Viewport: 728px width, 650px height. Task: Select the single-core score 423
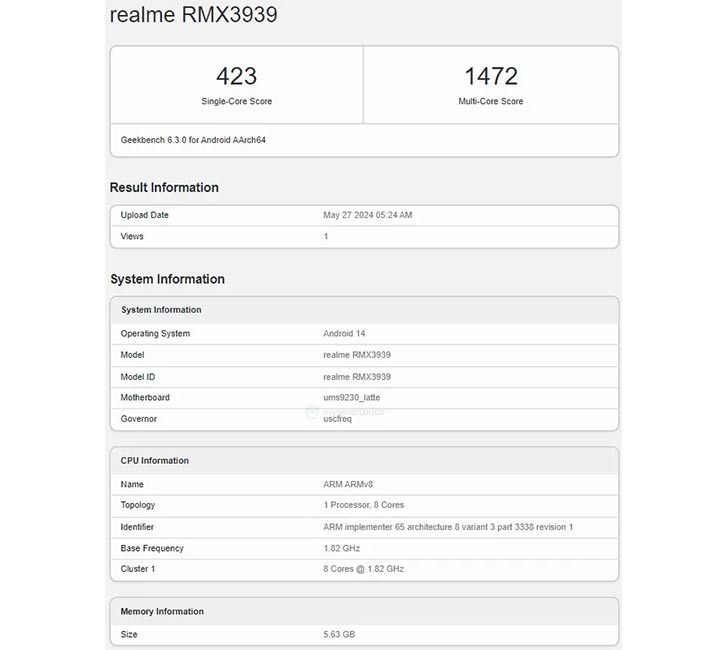236,76
